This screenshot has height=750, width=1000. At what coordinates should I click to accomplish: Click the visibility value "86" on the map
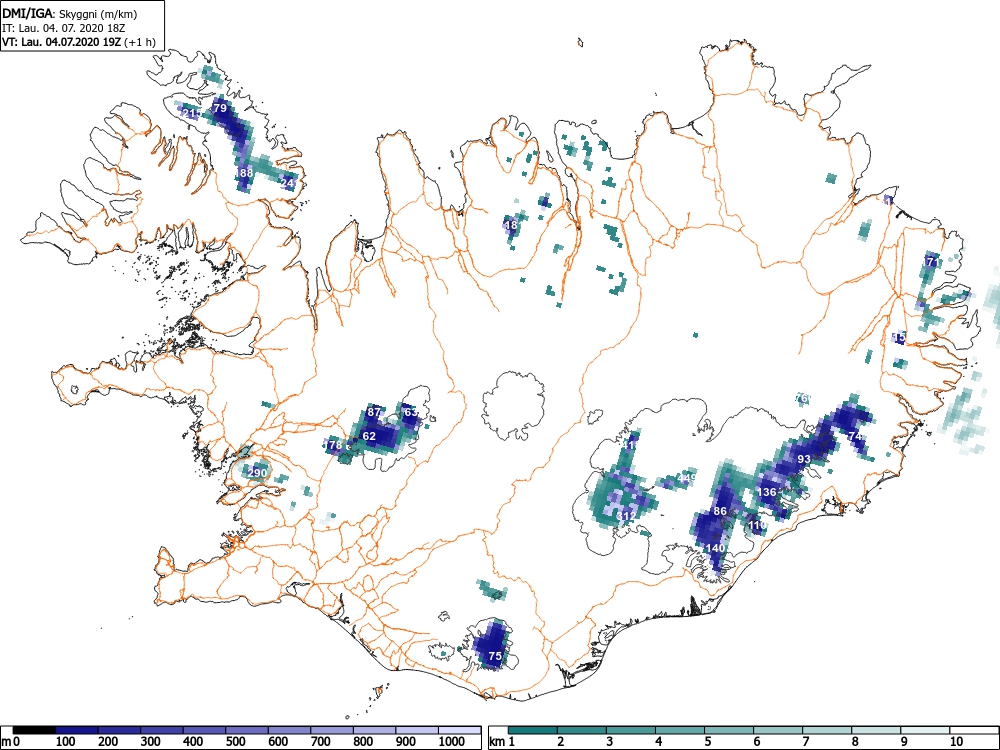(x=720, y=511)
